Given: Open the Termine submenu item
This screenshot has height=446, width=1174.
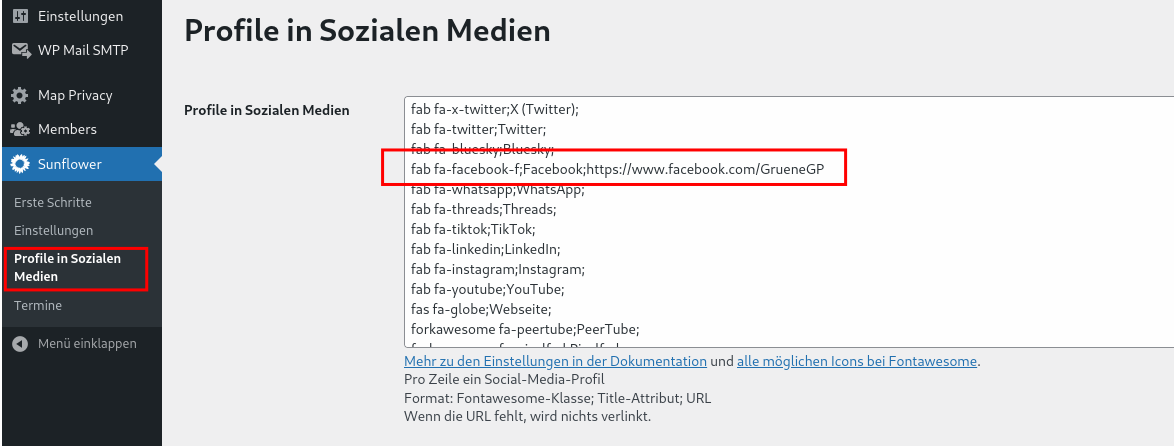Looking at the screenshot, I should point(38,306).
